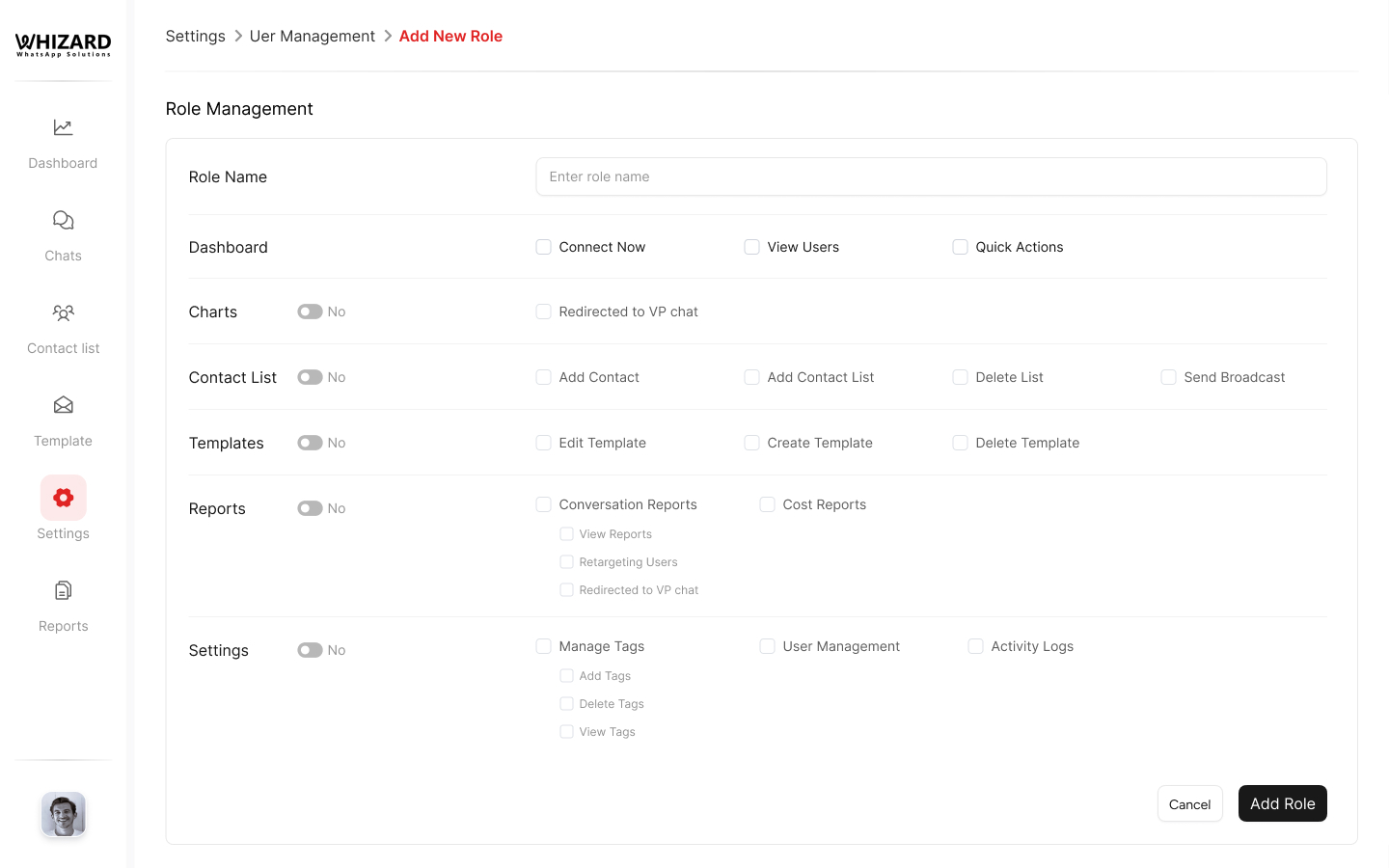1389x868 pixels.
Task: Check the Connect Now checkbox
Action: pos(544,247)
